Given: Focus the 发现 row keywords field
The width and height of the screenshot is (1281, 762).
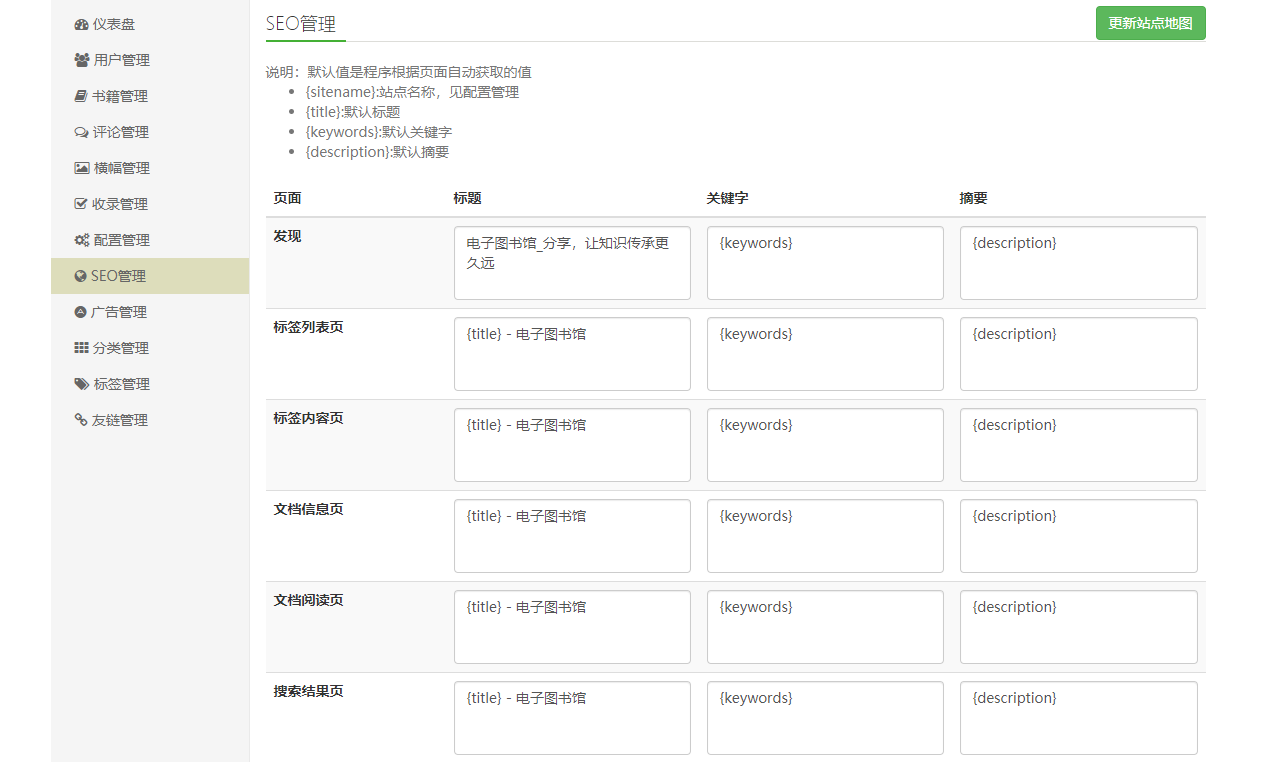Looking at the screenshot, I should click(x=825, y=263).
